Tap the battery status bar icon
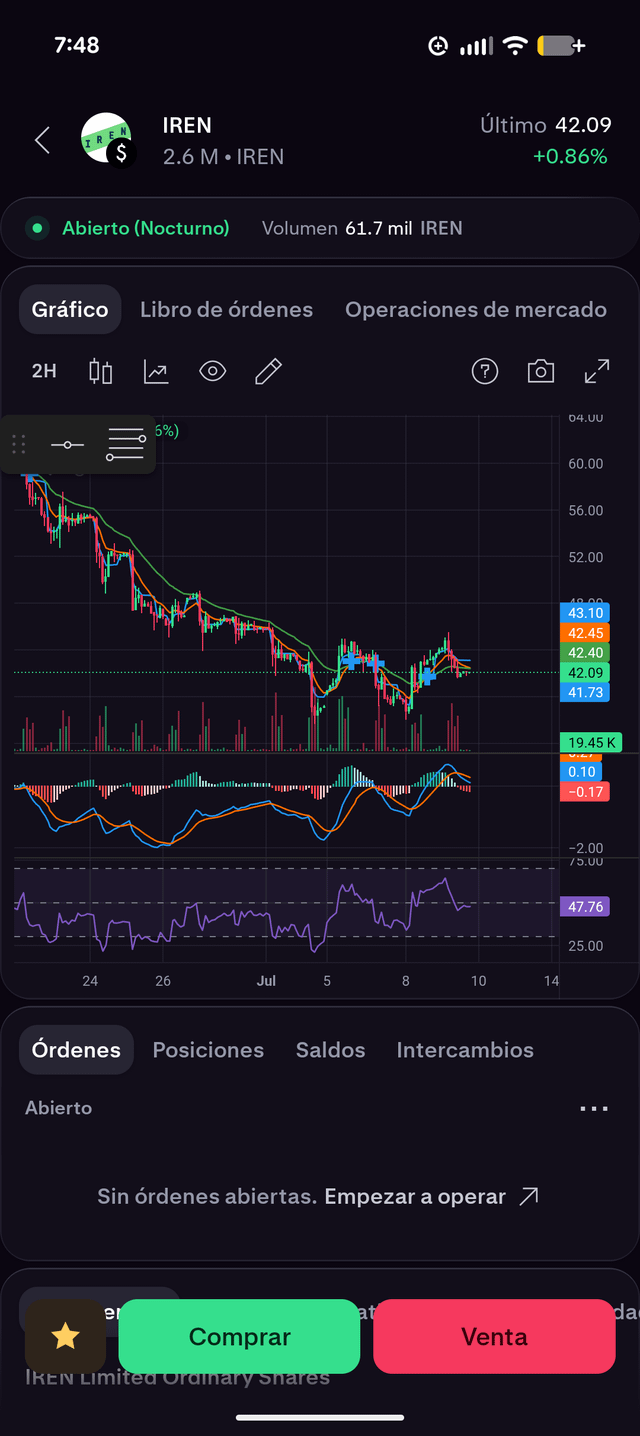Viewport: 640px width, 1436px height. point(561,45)
